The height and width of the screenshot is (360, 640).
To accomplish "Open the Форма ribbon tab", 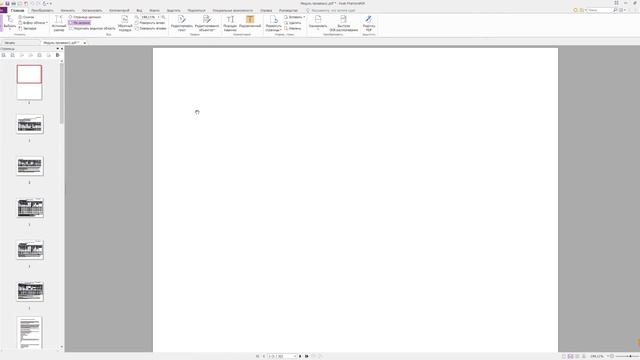I will click(x=154, y=10).
